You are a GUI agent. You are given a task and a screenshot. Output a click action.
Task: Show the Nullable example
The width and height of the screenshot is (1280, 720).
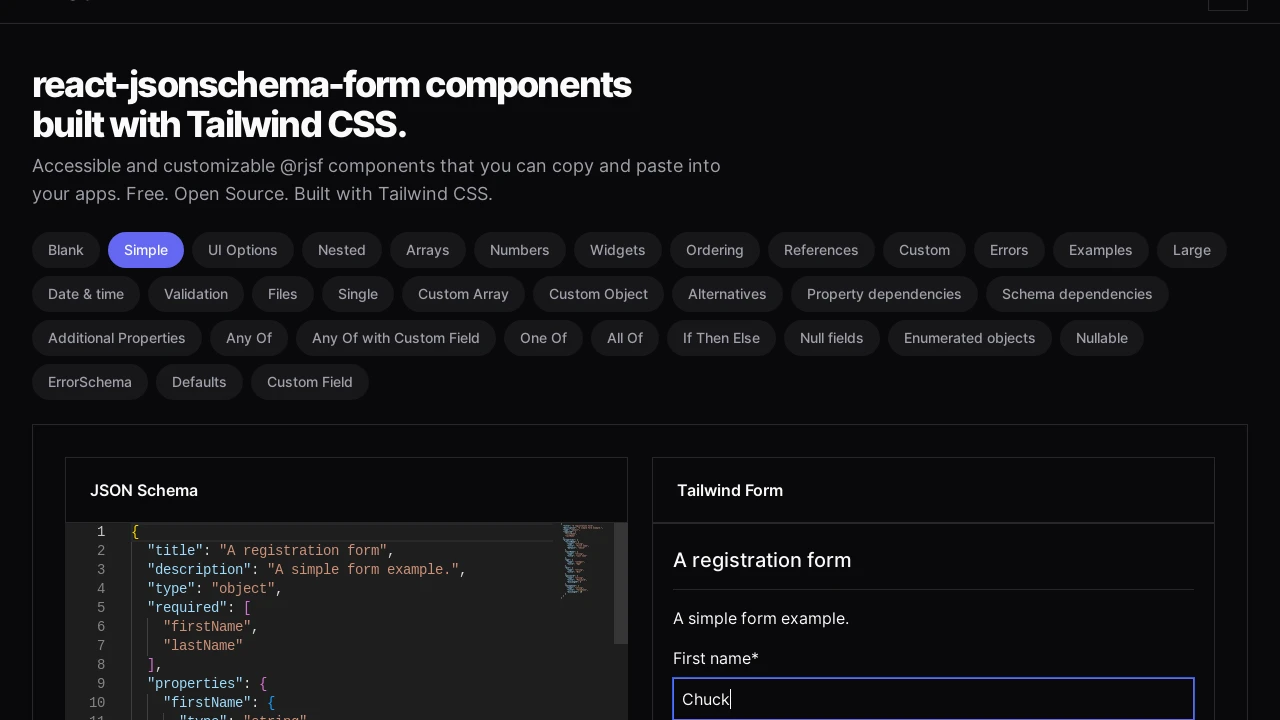pyautogui.click(x=1102, y=338)
